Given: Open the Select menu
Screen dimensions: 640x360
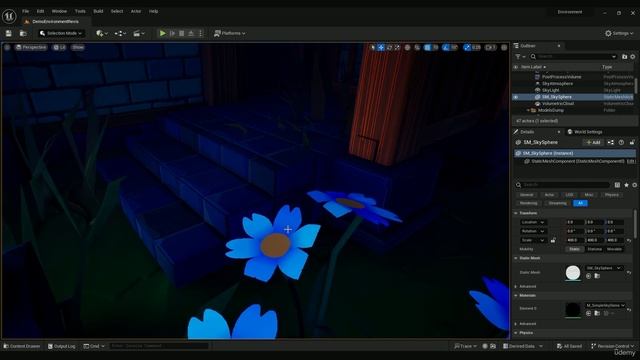Looking at the screenshot, I should 117,11.
